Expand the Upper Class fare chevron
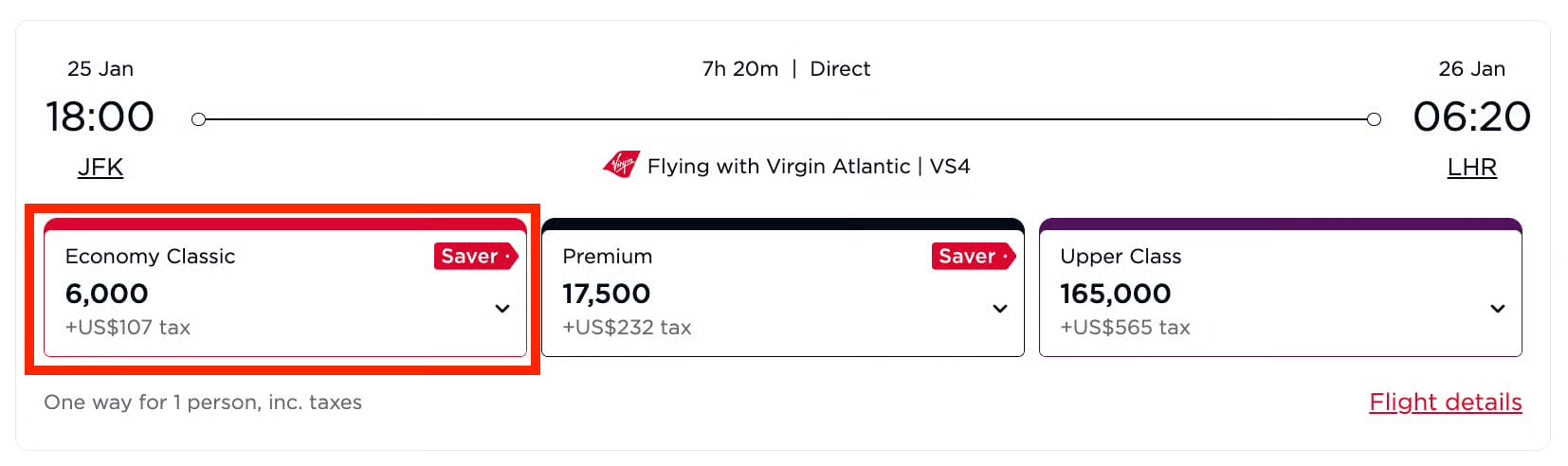The width and height of the screenshot is (1568, 466). pyautogui.click(x=1498, y=309)
